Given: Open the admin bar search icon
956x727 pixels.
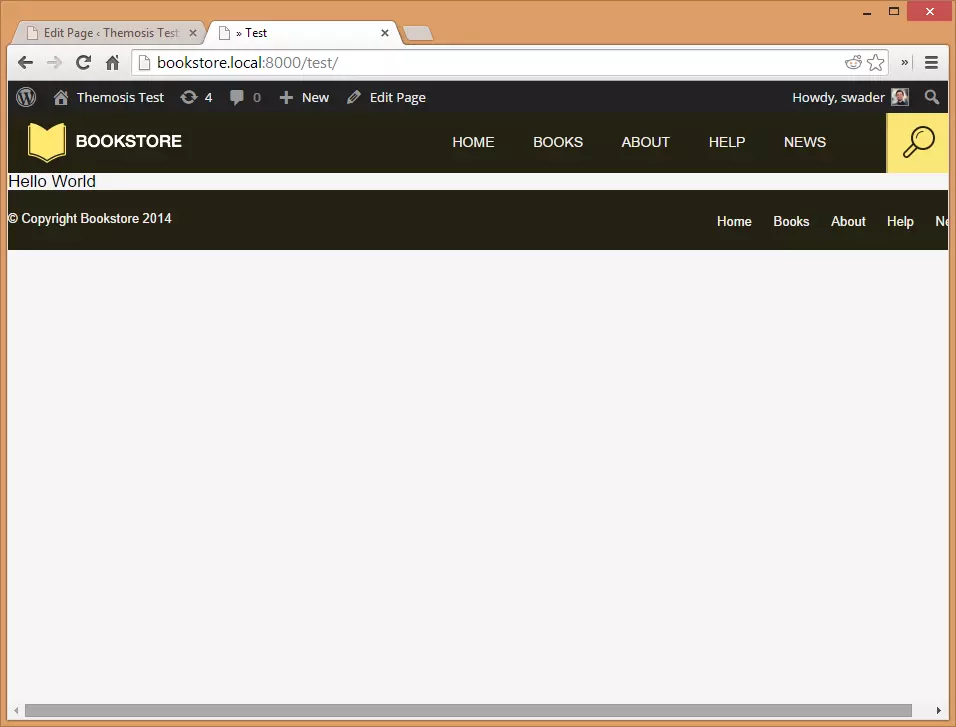Looking at the screenshot, I should click(931, 97).
